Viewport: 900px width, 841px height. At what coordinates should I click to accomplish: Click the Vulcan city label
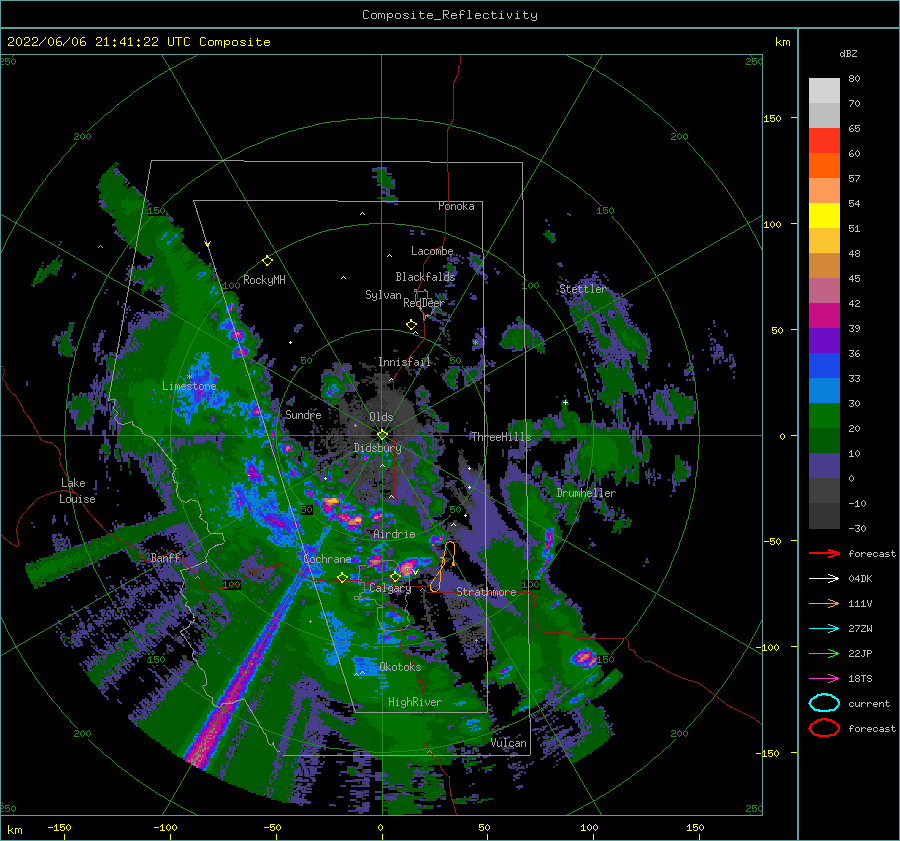(509, 743)
